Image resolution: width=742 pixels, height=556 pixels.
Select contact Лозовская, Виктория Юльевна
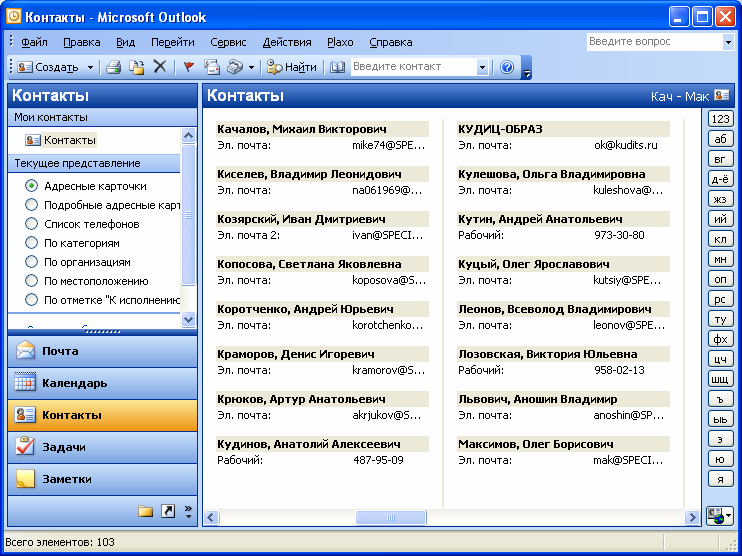[563, 354]
